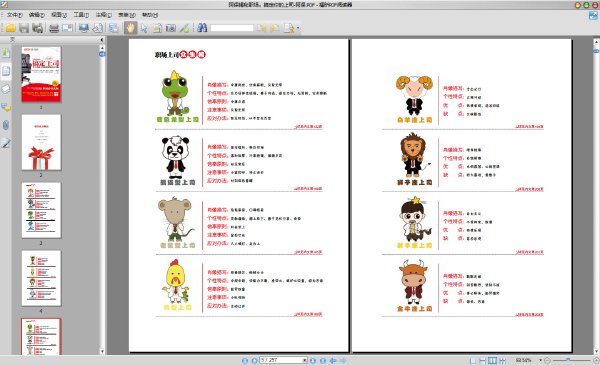Click the next view forward arrow
Viewport: 600px width, 365px height.
tap(343, 360)
